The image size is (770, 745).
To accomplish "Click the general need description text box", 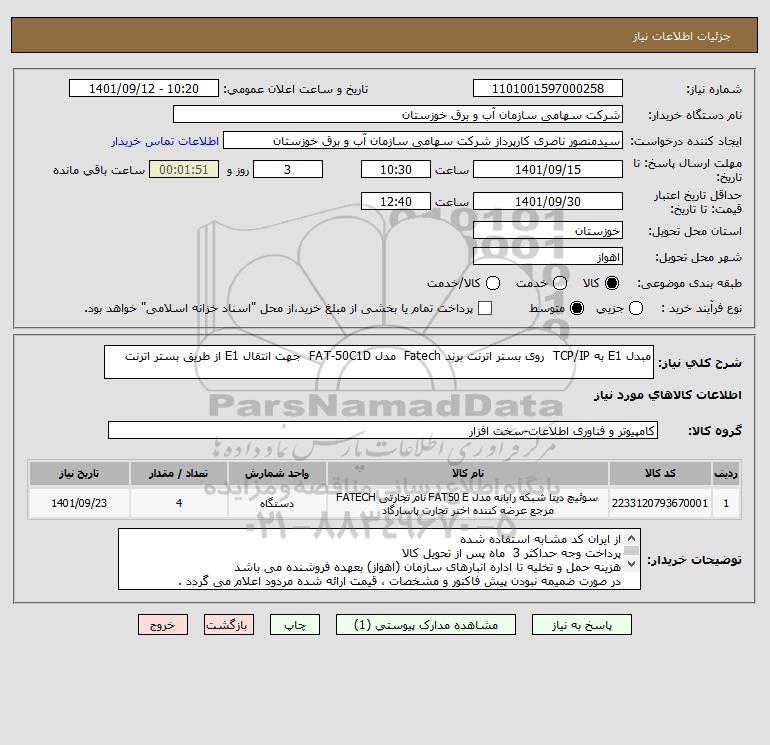I will pos(379,362).
